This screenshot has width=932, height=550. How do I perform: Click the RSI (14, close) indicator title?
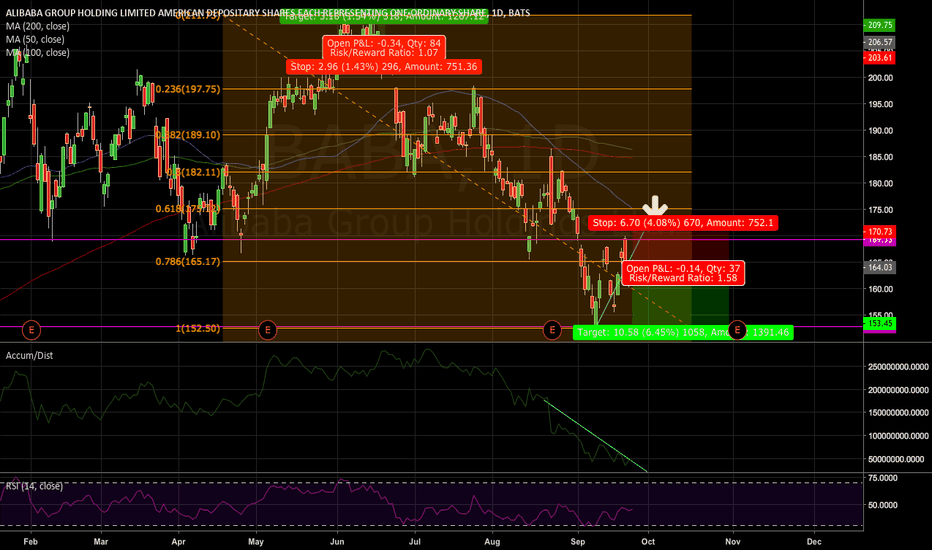click(34, 486)
